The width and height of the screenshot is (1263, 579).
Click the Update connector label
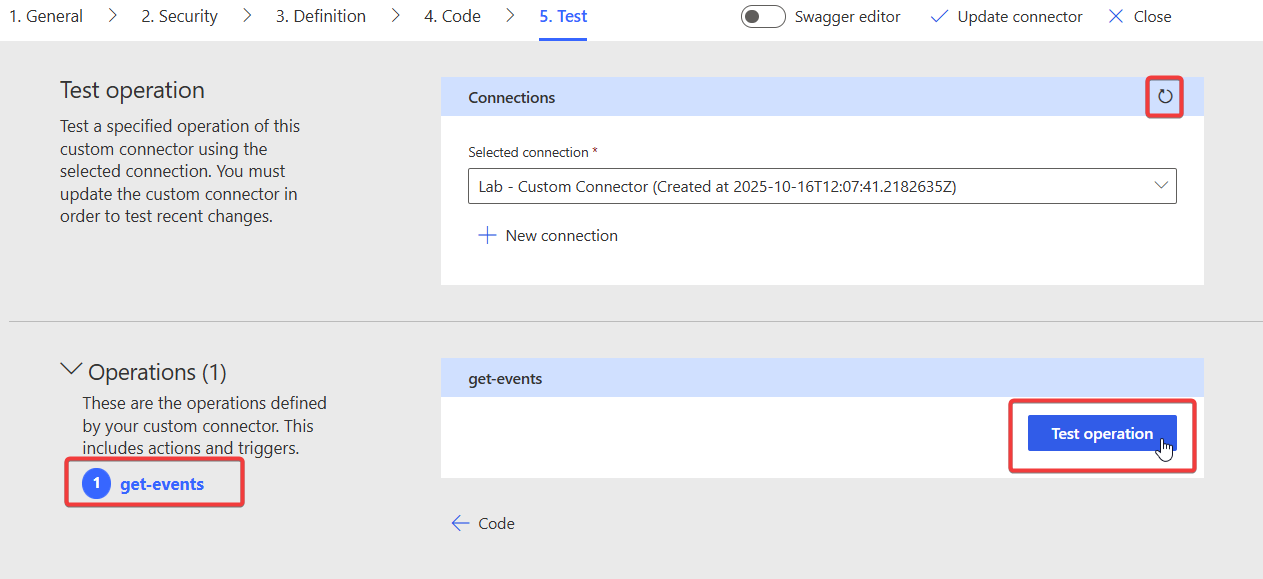point(1019,17)
